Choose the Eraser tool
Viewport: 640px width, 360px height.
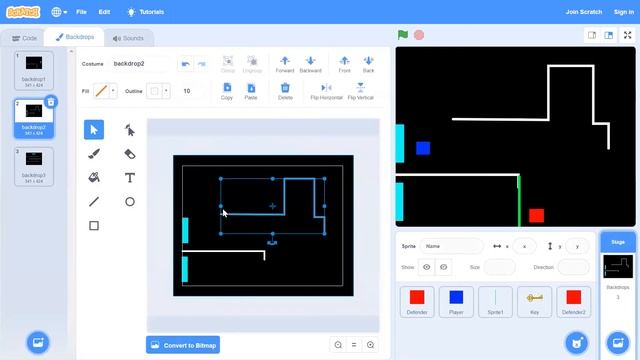130,154
